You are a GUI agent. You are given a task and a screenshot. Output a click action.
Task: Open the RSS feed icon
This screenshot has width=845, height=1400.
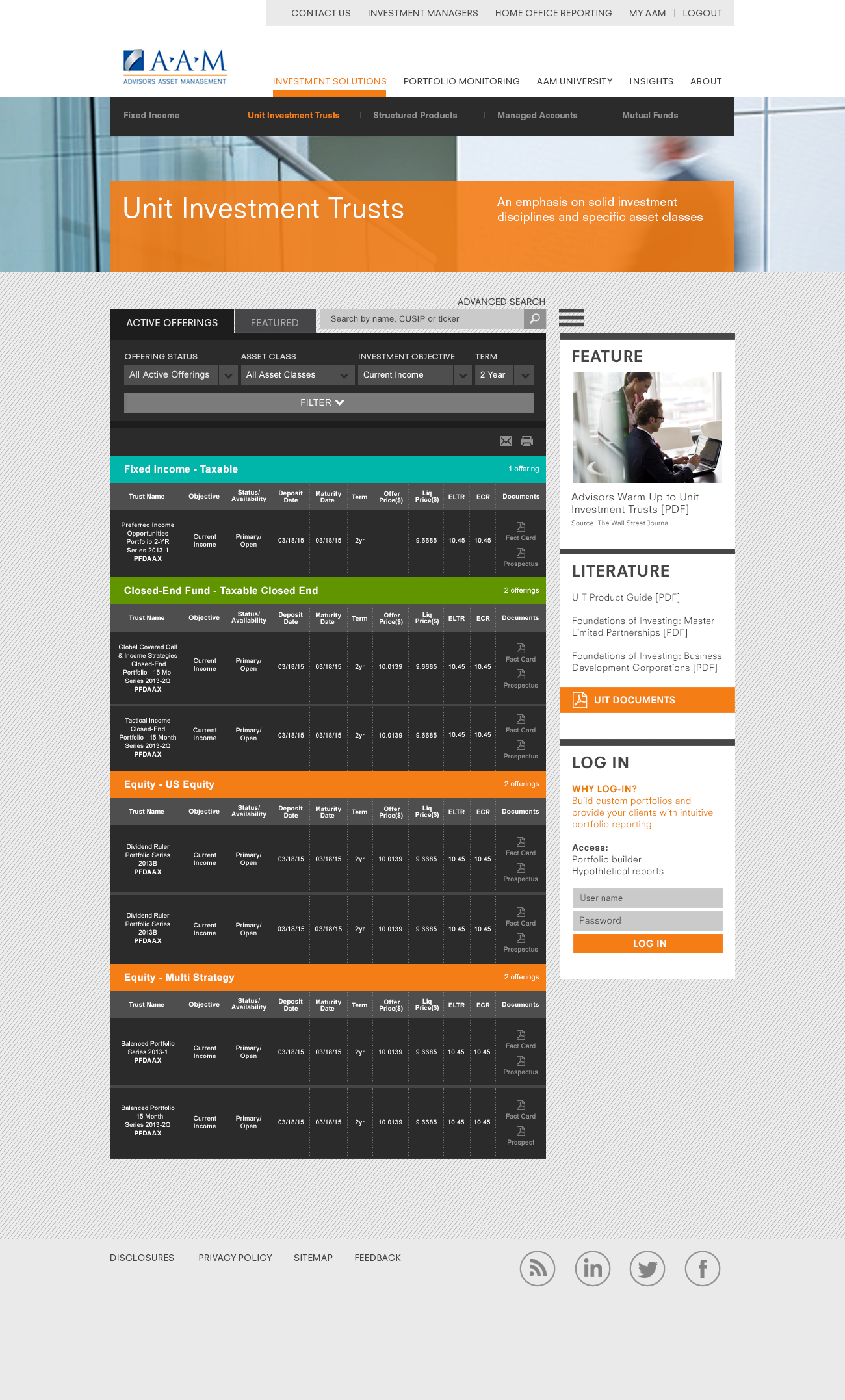[538, 1268]
